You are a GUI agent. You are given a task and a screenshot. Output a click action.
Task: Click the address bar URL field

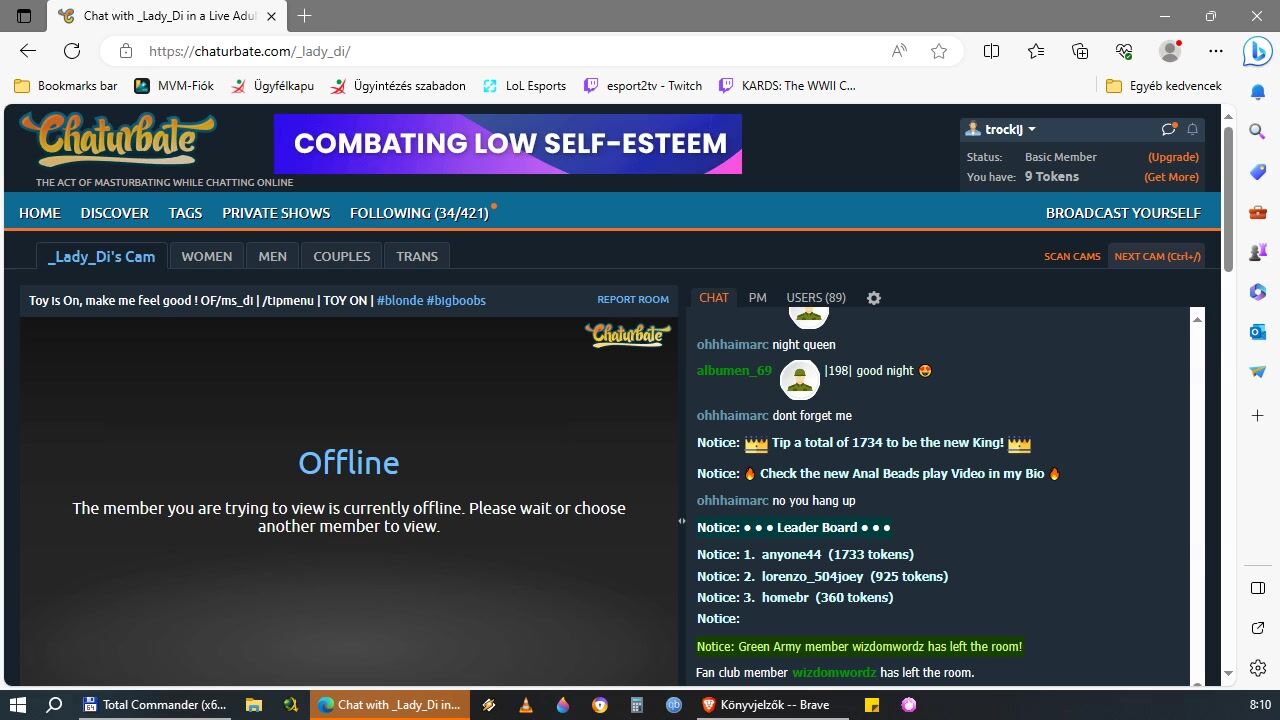(x=500, y=51)
